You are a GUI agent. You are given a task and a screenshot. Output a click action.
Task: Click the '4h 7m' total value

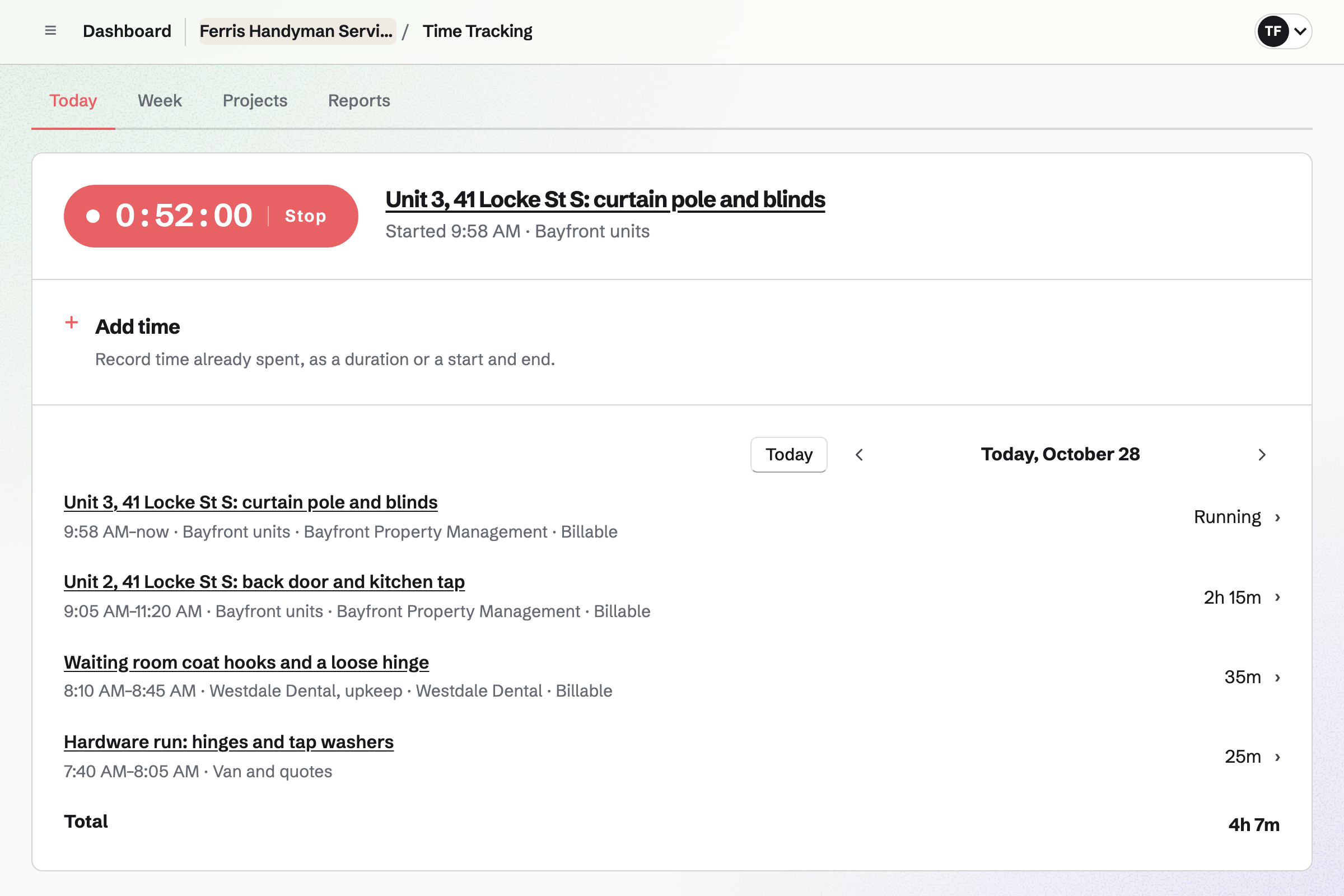(1254, 824)
